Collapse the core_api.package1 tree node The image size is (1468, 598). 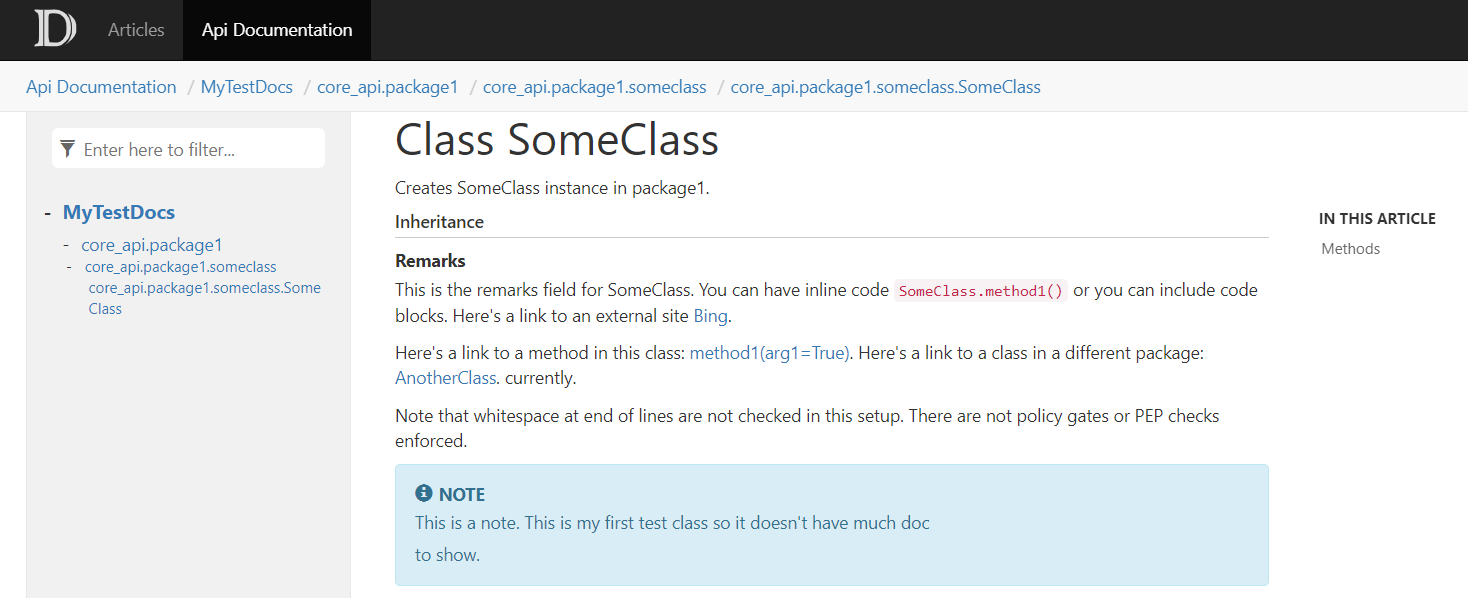point(66,245)
